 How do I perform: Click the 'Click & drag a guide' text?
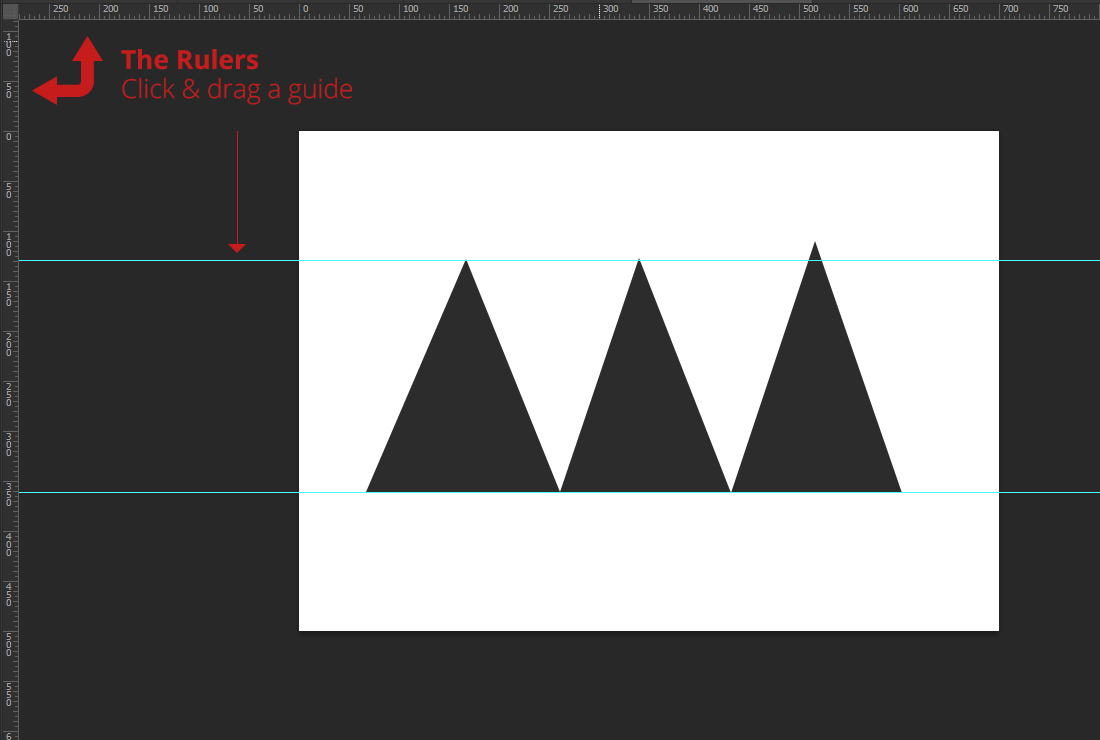coord(237,89)
